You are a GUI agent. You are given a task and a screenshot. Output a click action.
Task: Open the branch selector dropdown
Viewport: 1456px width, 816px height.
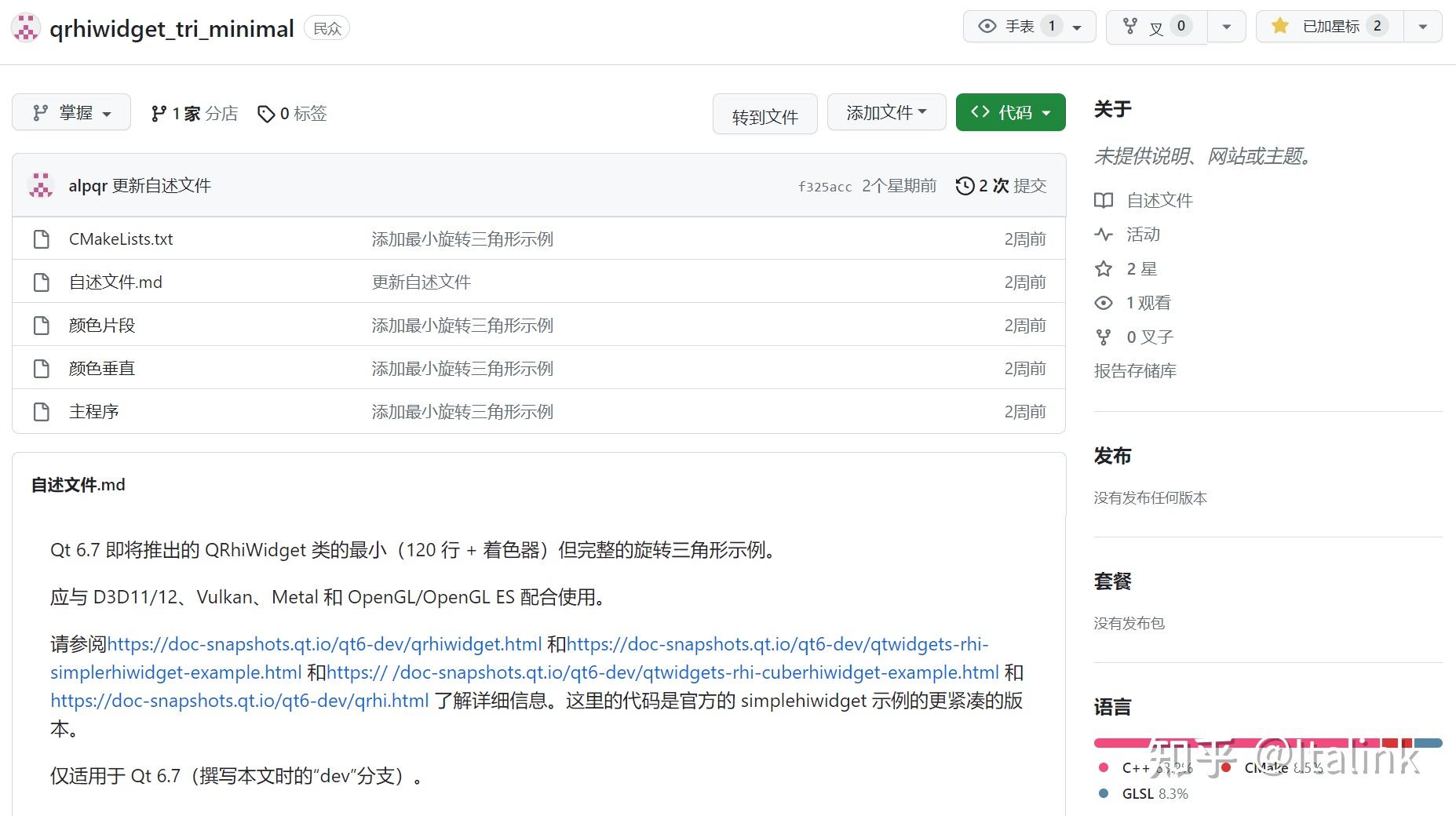[x=71, y=113]
